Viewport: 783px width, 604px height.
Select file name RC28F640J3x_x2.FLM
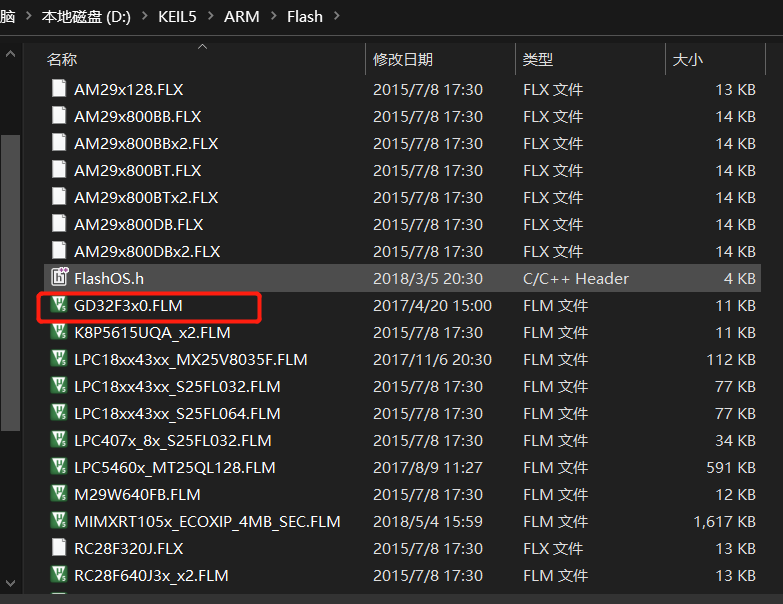pyautogui.click(x=151, y=575)
